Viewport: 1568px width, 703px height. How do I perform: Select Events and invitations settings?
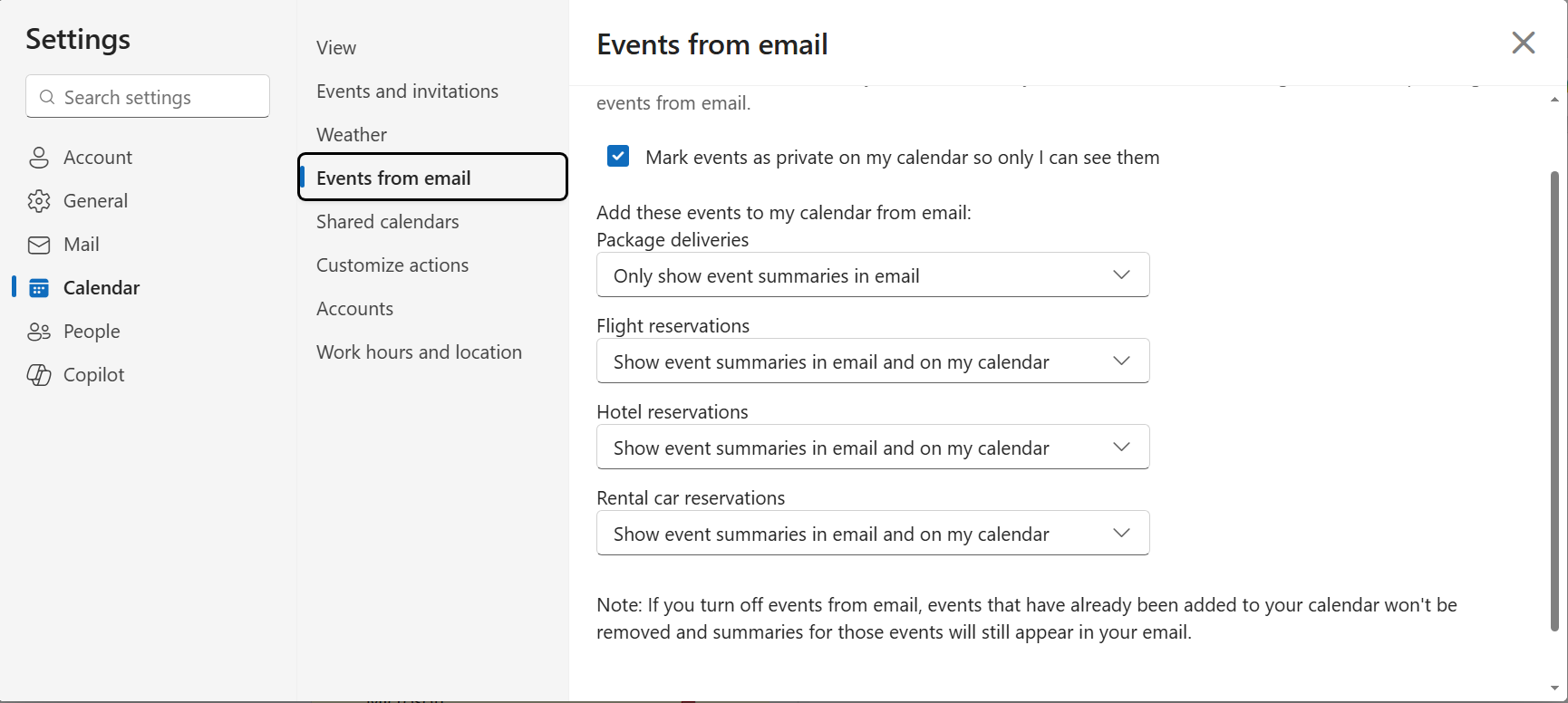(x=407, y=91)
